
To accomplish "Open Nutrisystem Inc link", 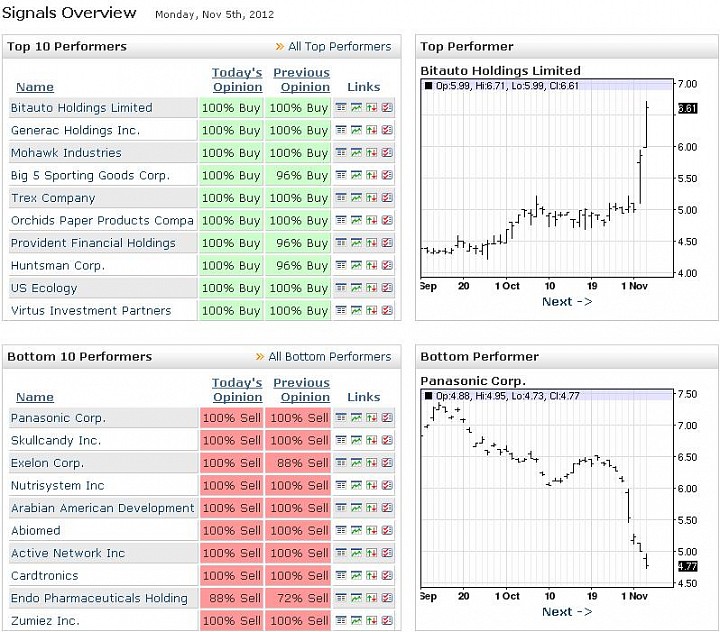I will click(x=57, y=485).
